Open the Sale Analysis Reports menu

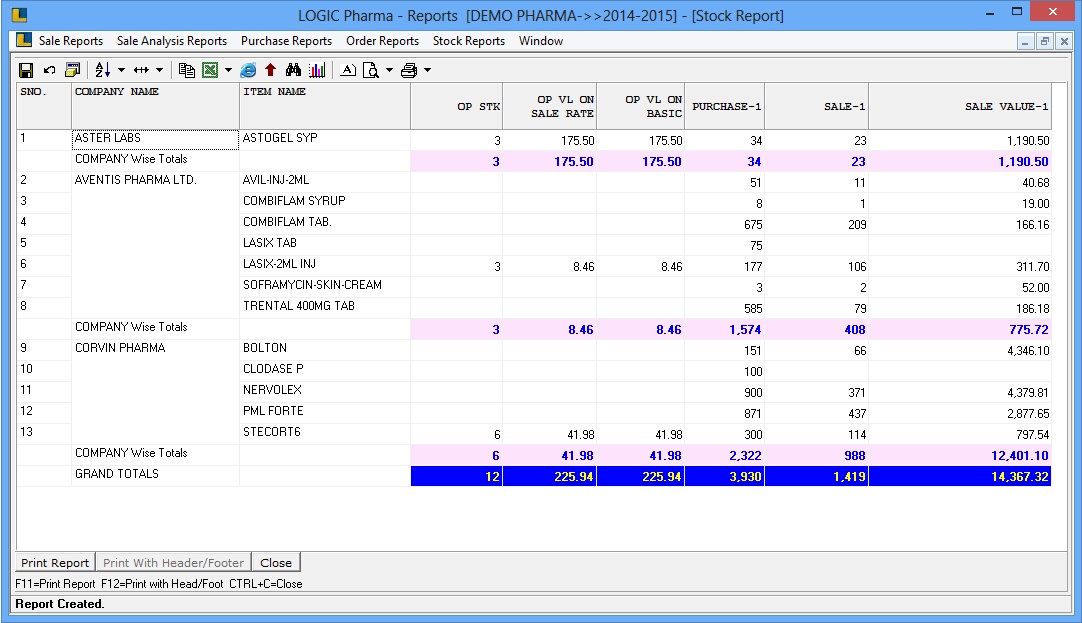coord(172,41)
